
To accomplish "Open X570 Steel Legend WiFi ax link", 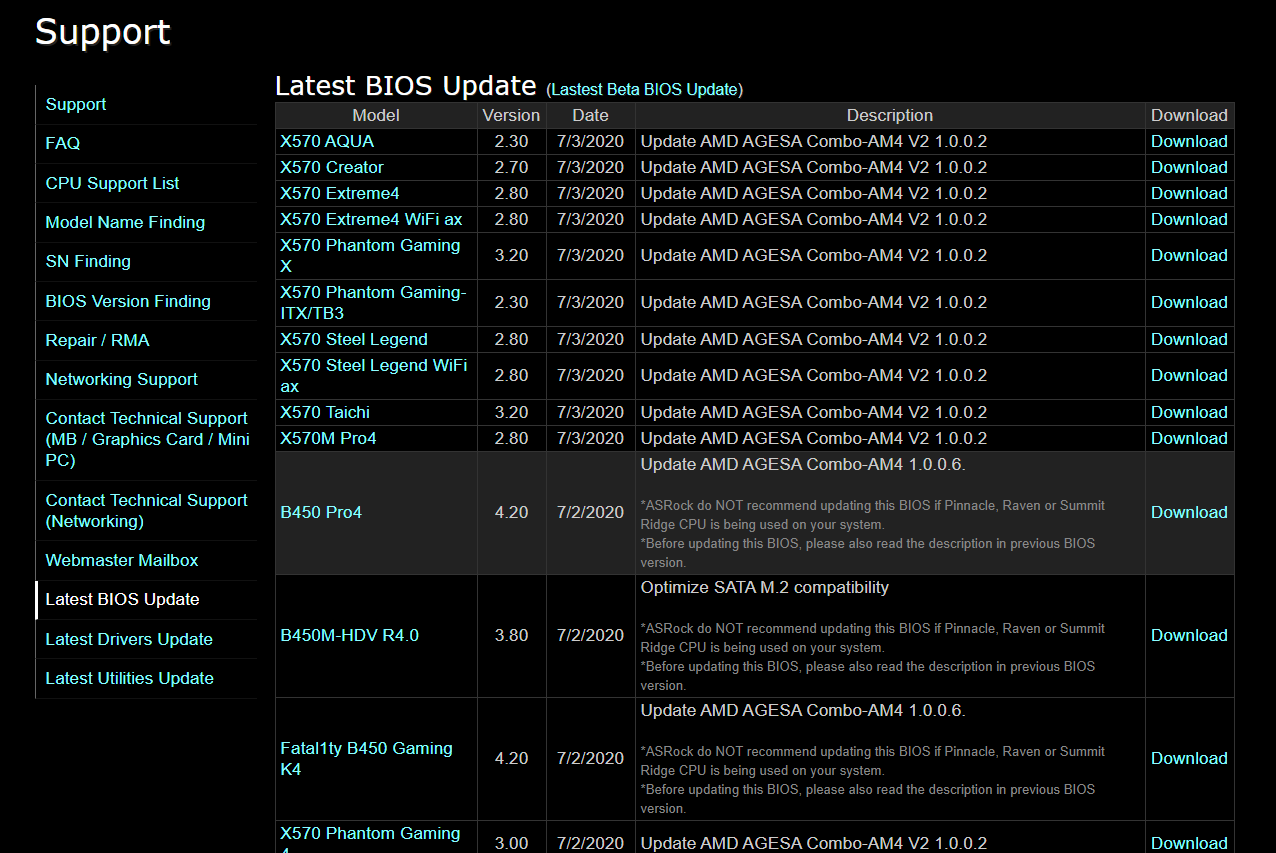I will click(374, 375).
